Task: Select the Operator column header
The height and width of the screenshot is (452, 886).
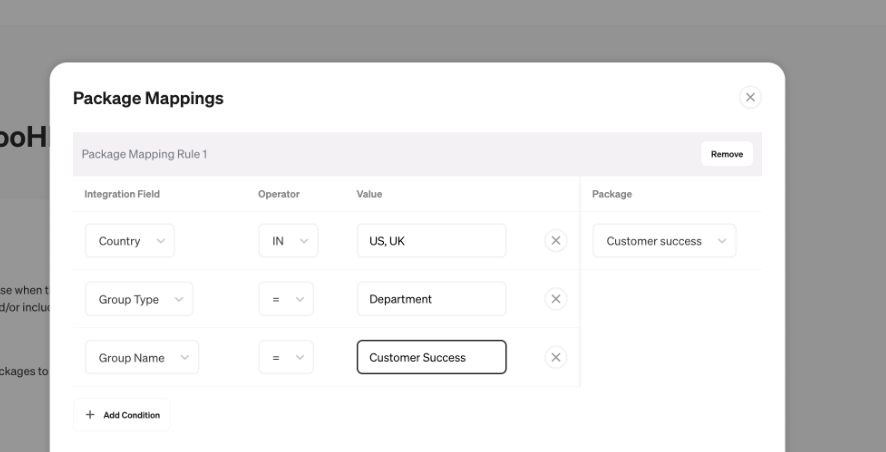Action: pos(279,194)
